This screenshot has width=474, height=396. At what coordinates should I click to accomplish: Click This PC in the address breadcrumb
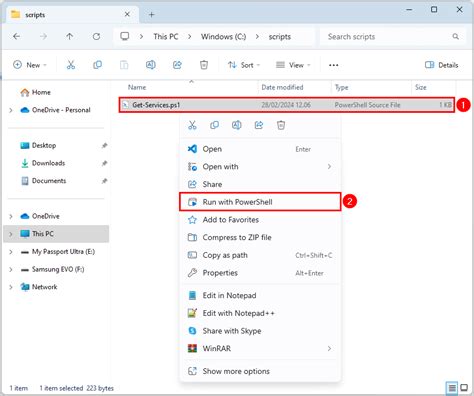166,36
